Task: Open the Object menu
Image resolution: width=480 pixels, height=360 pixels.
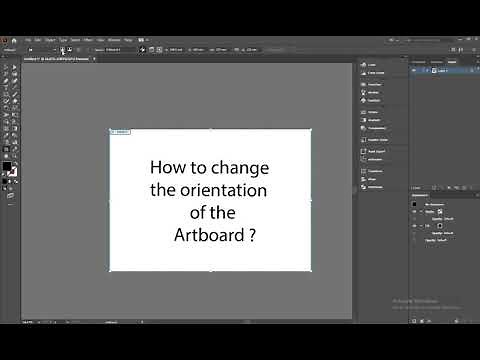Action: point(50,40)
